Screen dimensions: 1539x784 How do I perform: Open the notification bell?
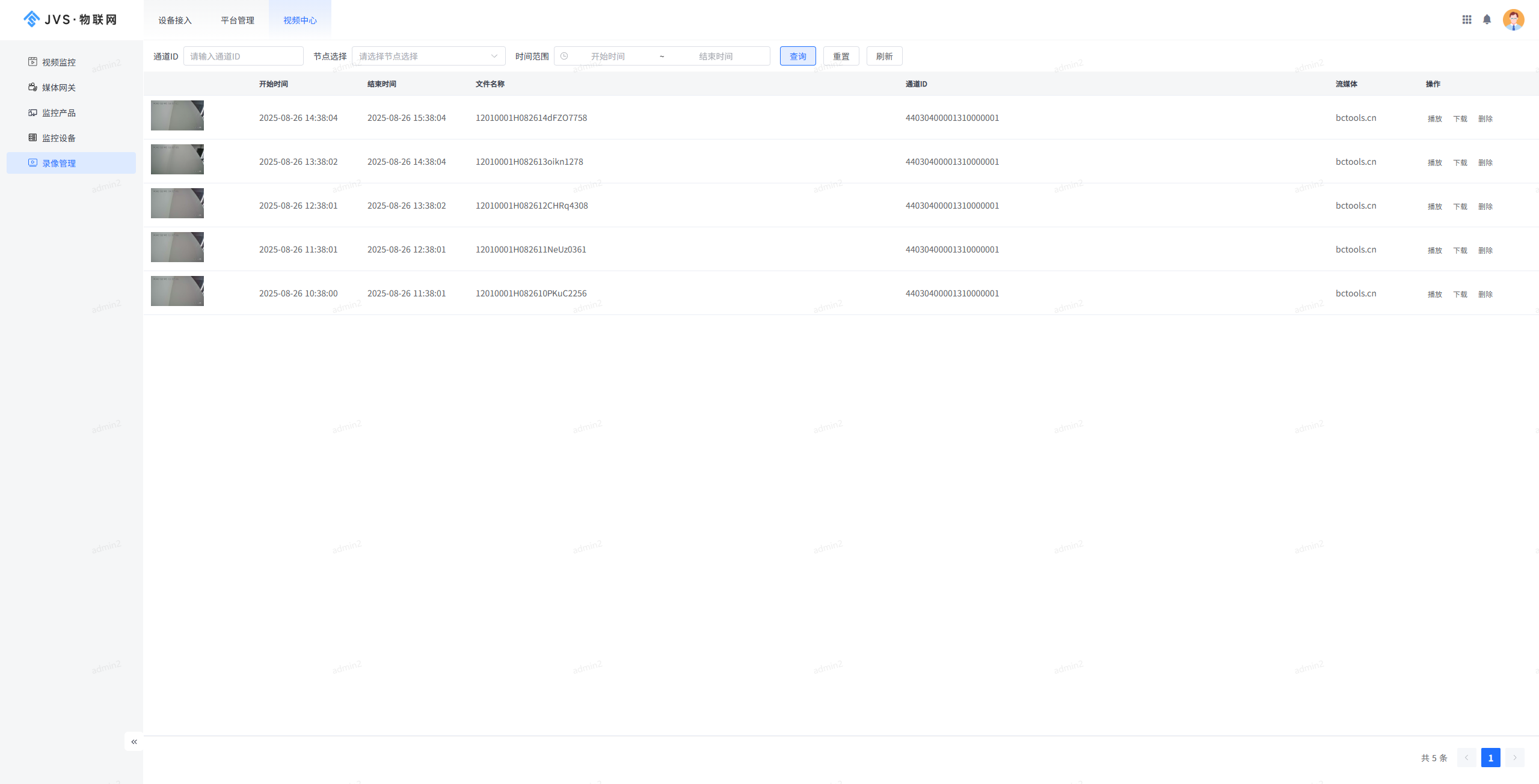pos(1487,20)
